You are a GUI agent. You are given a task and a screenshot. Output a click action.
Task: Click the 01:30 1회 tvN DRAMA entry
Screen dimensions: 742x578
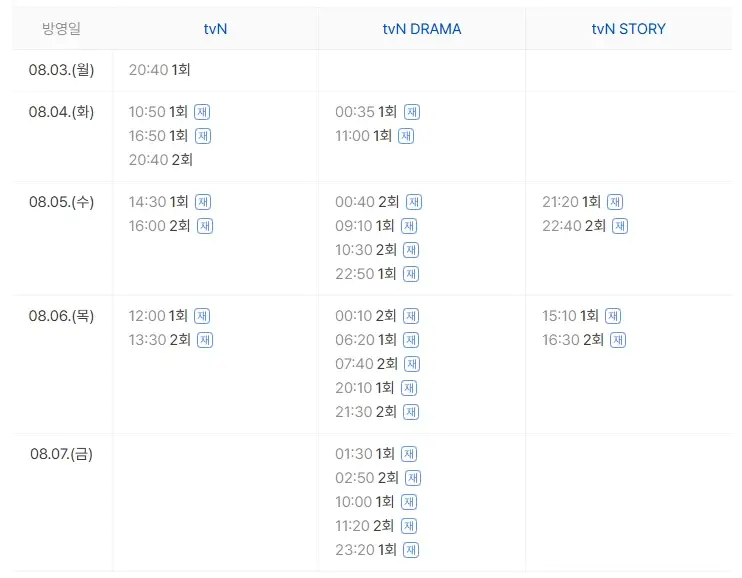pyautogui.click(x=365, y=454)
